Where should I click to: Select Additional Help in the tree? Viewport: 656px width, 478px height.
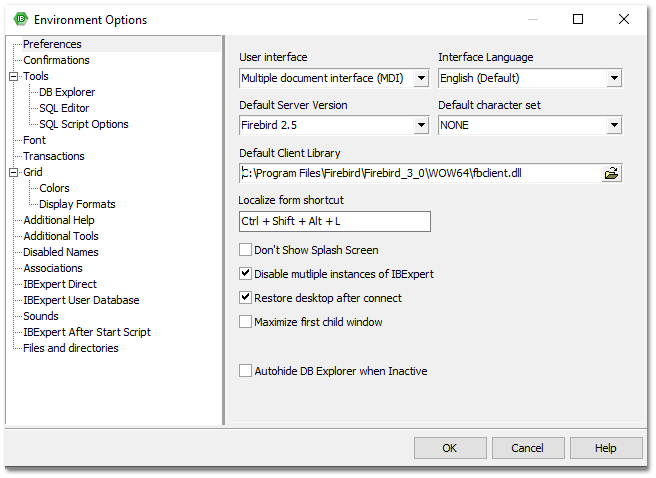(59, 220)
